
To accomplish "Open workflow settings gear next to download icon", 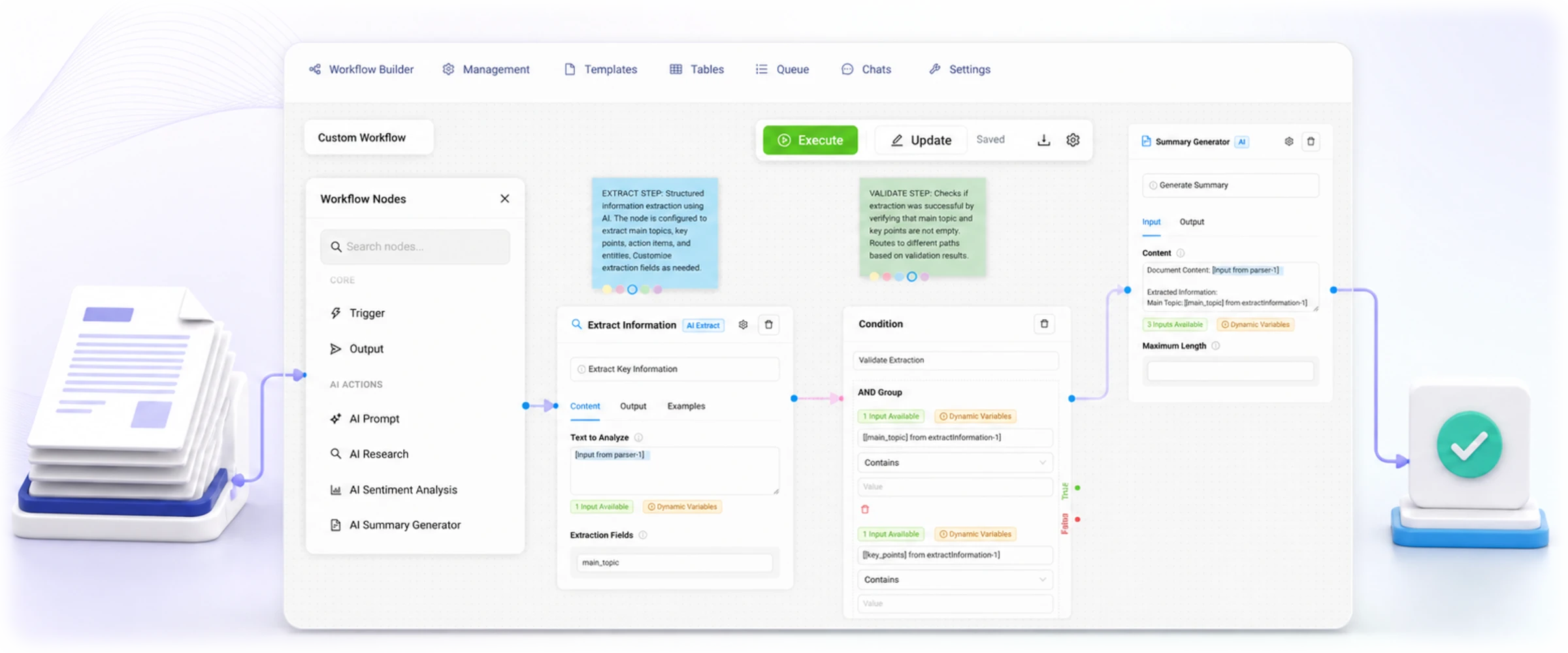I will (1073, 140).
